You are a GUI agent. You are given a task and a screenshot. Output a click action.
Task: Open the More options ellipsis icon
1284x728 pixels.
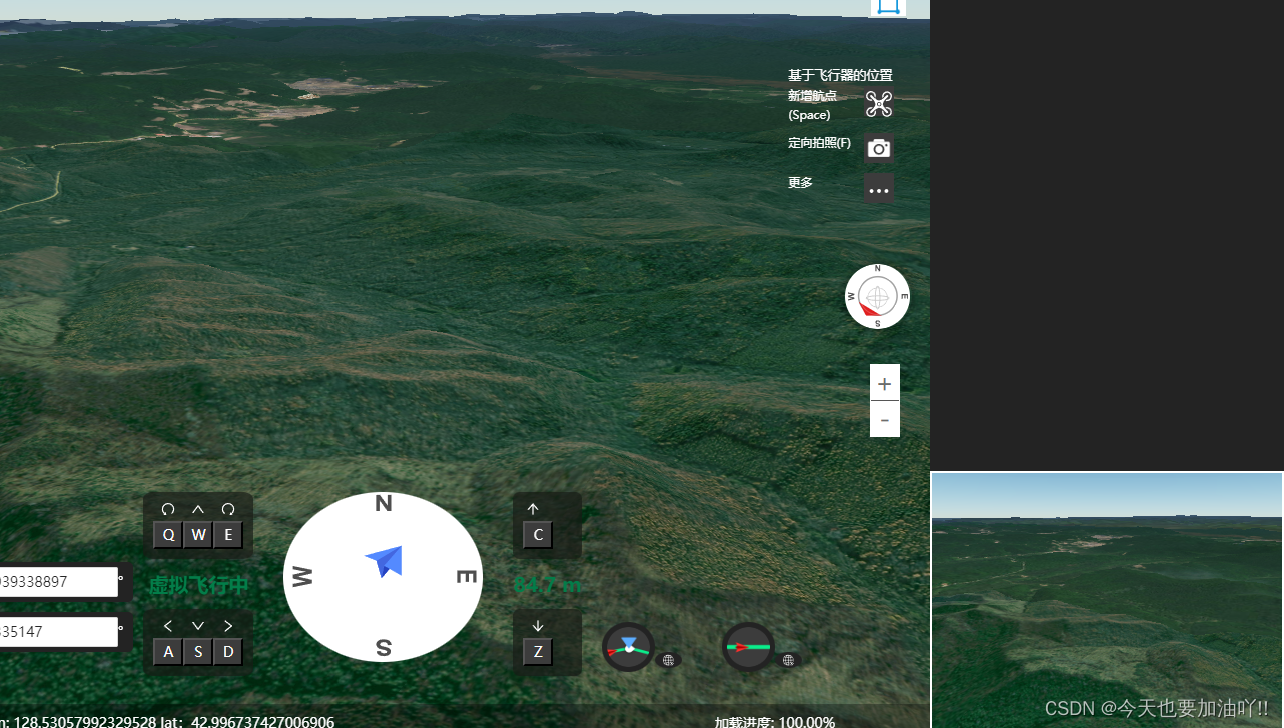[x=878, y=189]
